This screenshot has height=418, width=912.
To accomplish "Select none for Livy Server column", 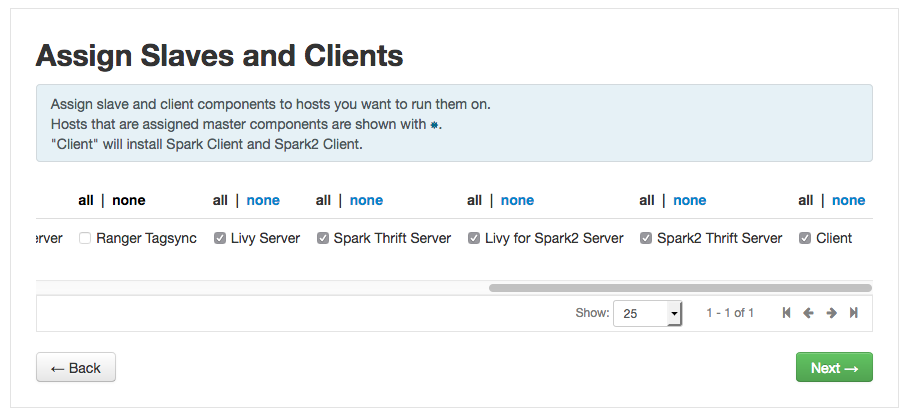I will point(263,200).
